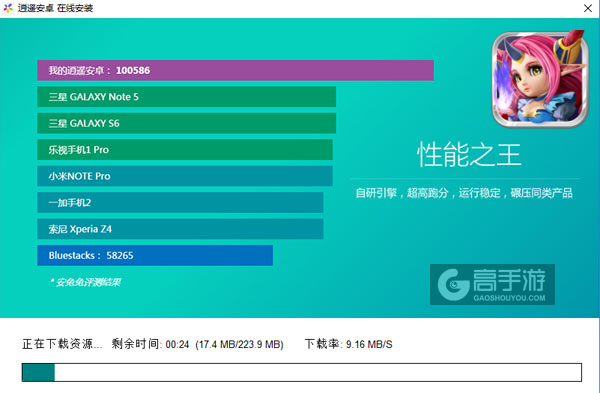
Task: Click the 逍遥安卓 logo in title bar
Action: [x=8, y=8]
